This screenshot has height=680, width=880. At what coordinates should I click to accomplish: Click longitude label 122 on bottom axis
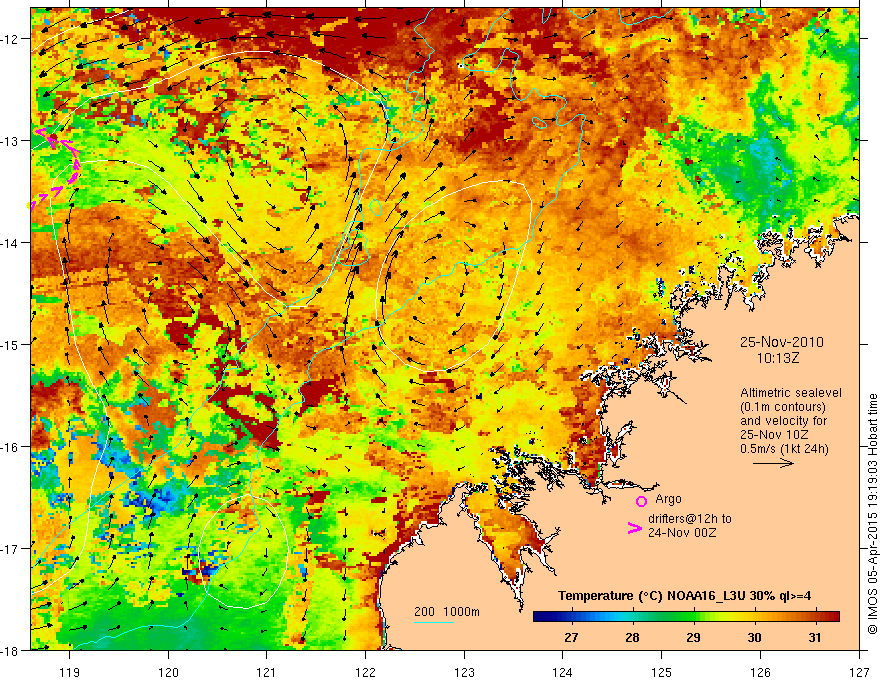[365, 672]
